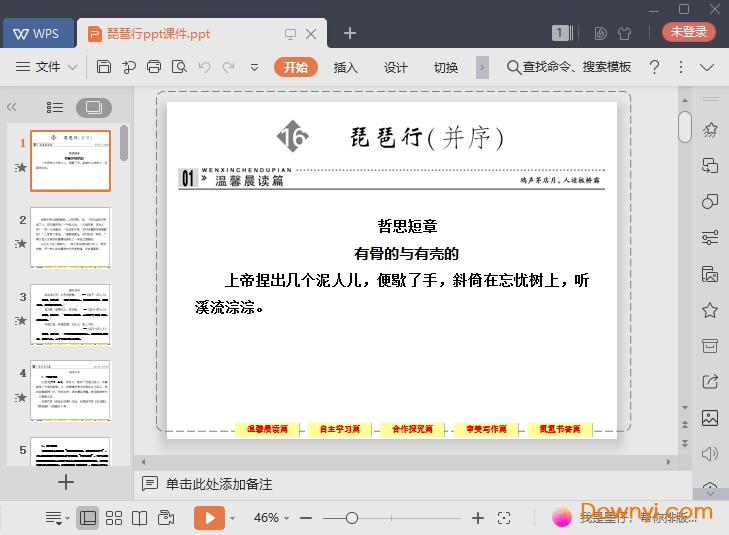The width and height of the screenshot is (729, 535).
Task: Select slide 4 thumbnail
Action: (70, 391)
